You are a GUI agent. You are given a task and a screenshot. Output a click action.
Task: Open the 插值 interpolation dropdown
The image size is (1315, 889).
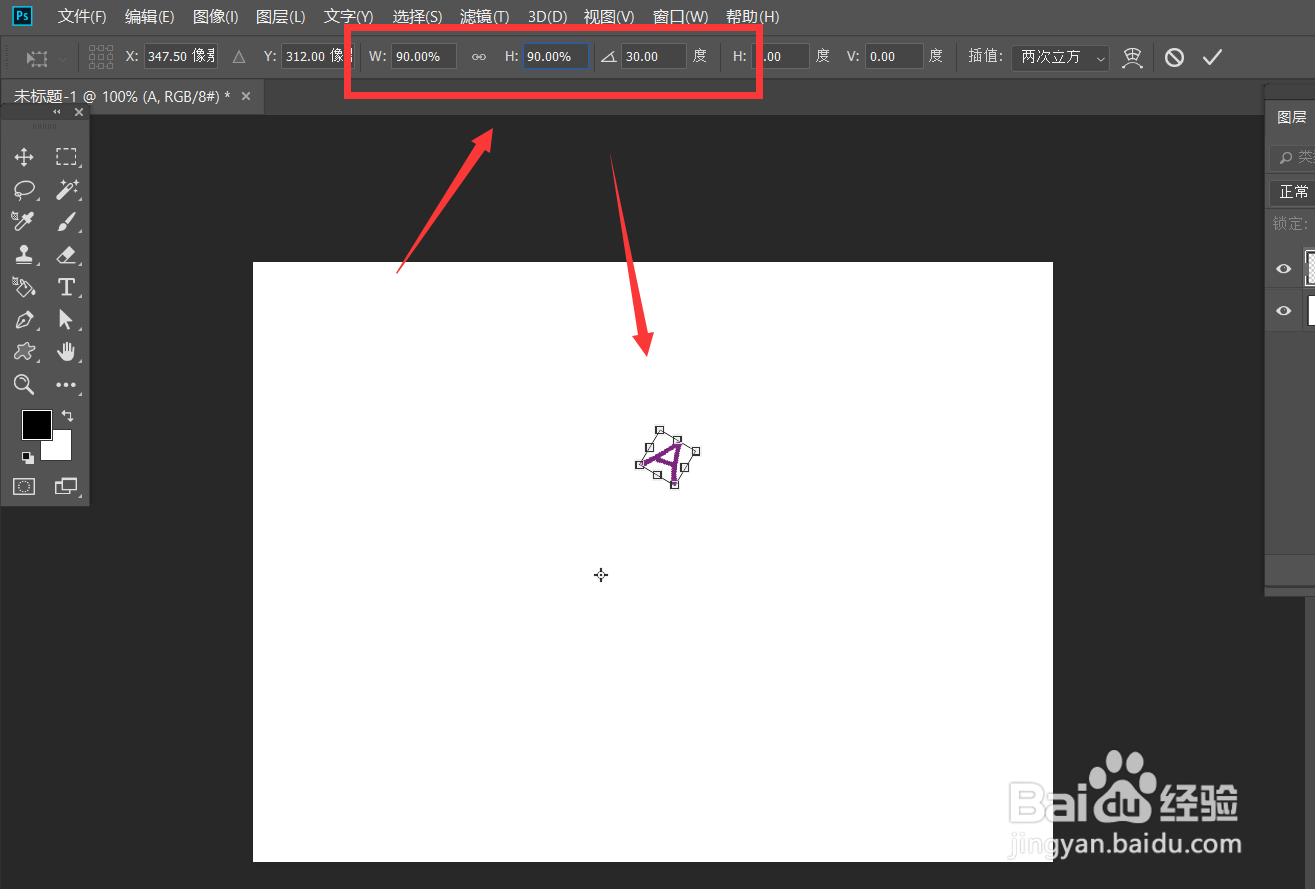pyautogui.click(x=1059, y=57)
